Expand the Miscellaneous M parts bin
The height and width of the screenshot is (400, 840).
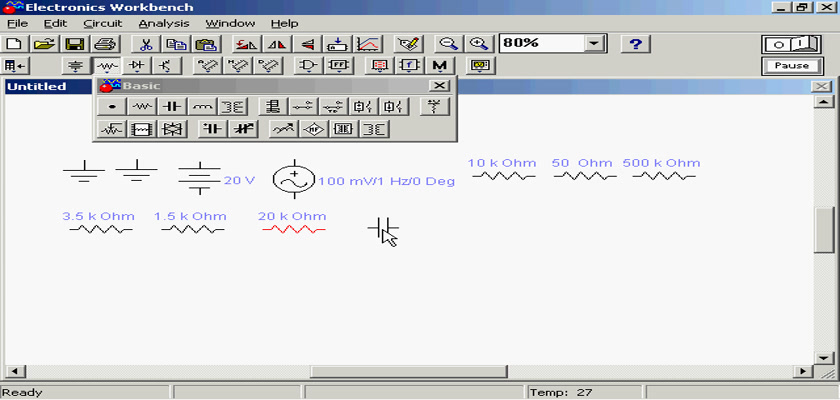(438, 66)
